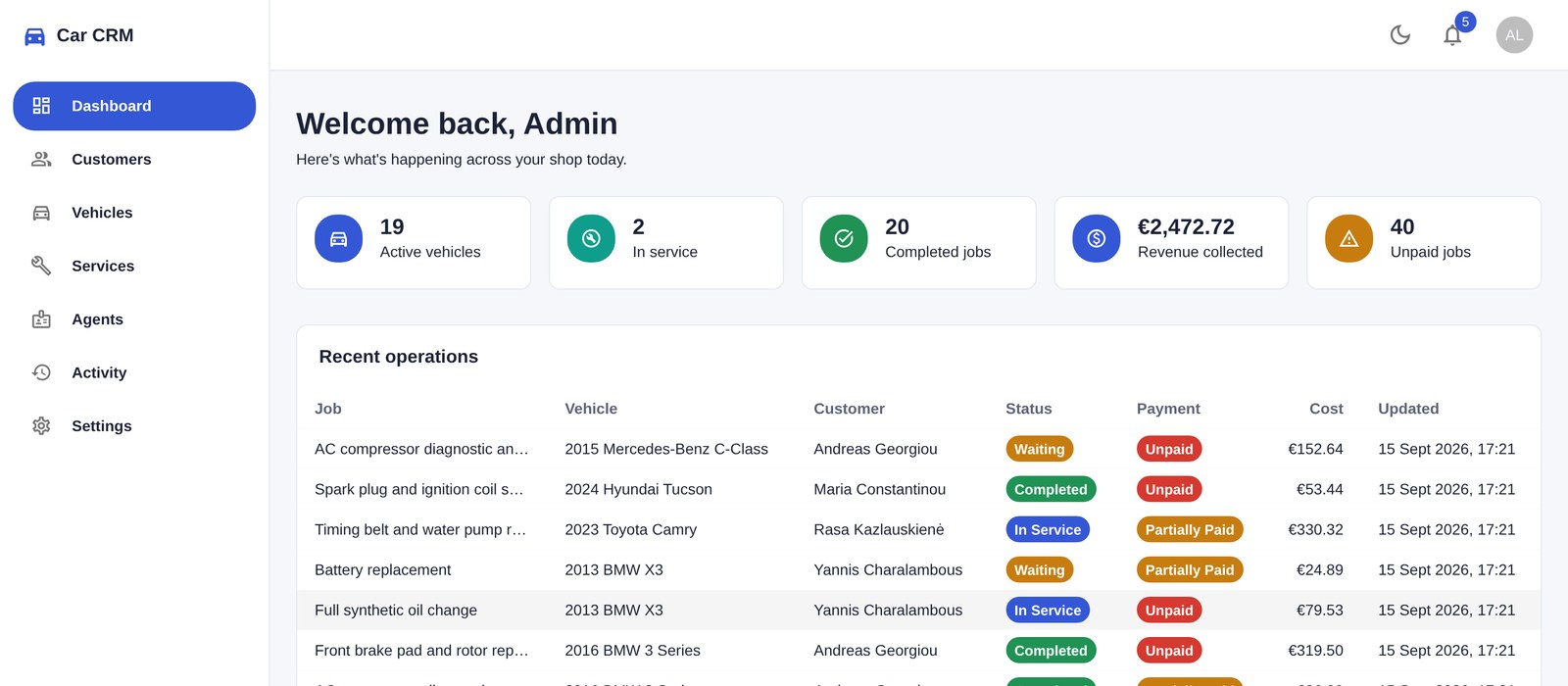Open the Customers page
This screenshot has height=686, width=1568.
[x=134, y=159]
